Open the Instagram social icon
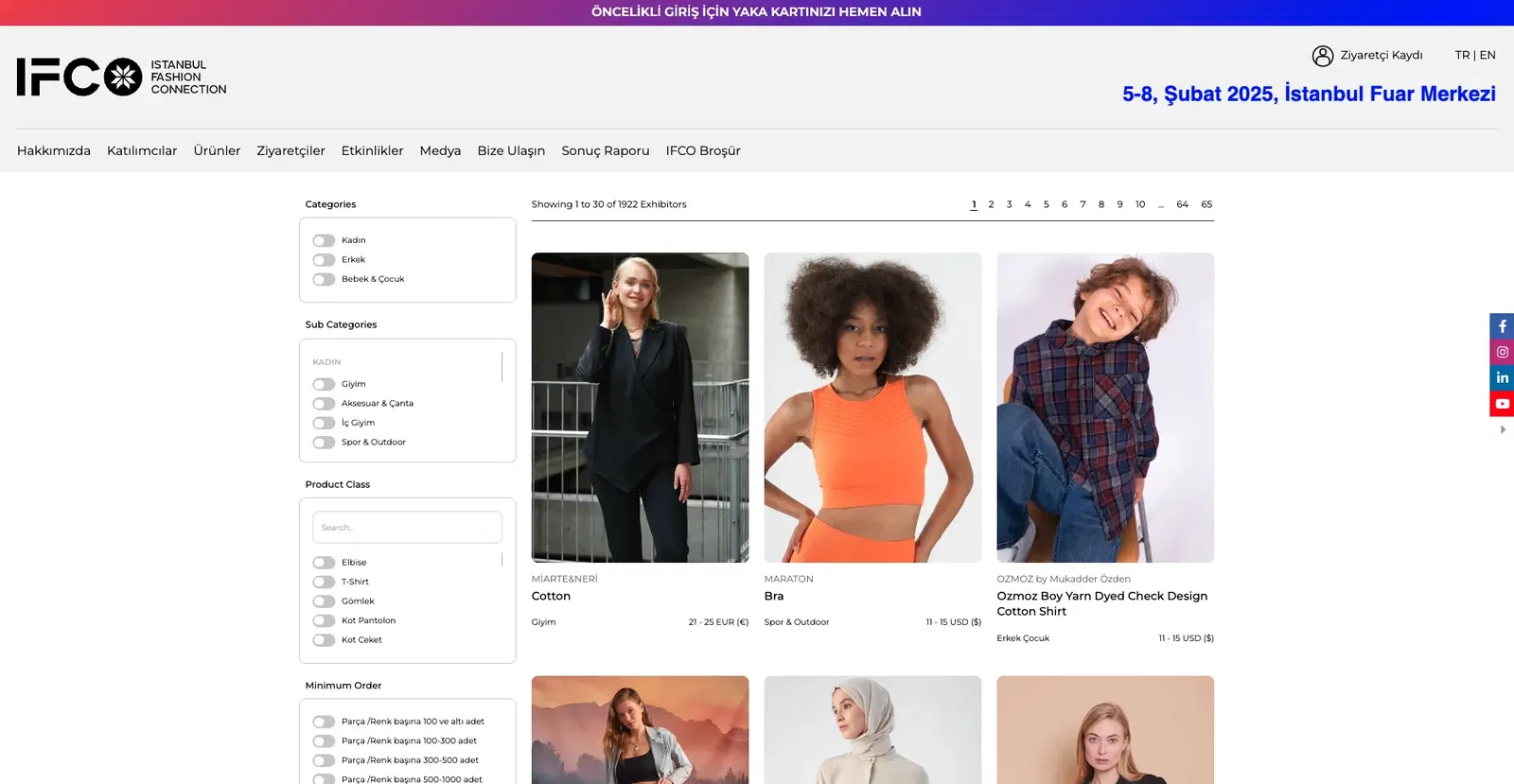Viewport: 1514px width, 784px height. [x=1502, y=352]
